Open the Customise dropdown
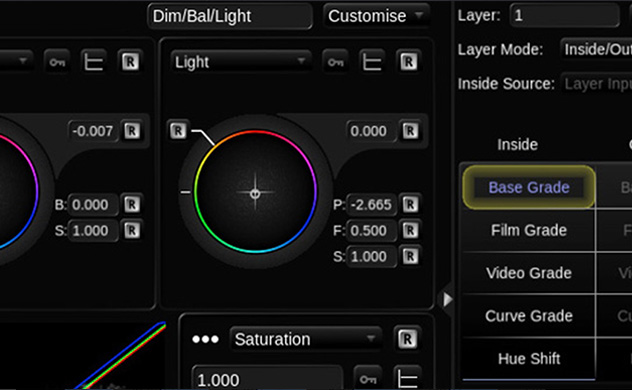Viewport: 632px width, 390px height. tap(376, 16)
